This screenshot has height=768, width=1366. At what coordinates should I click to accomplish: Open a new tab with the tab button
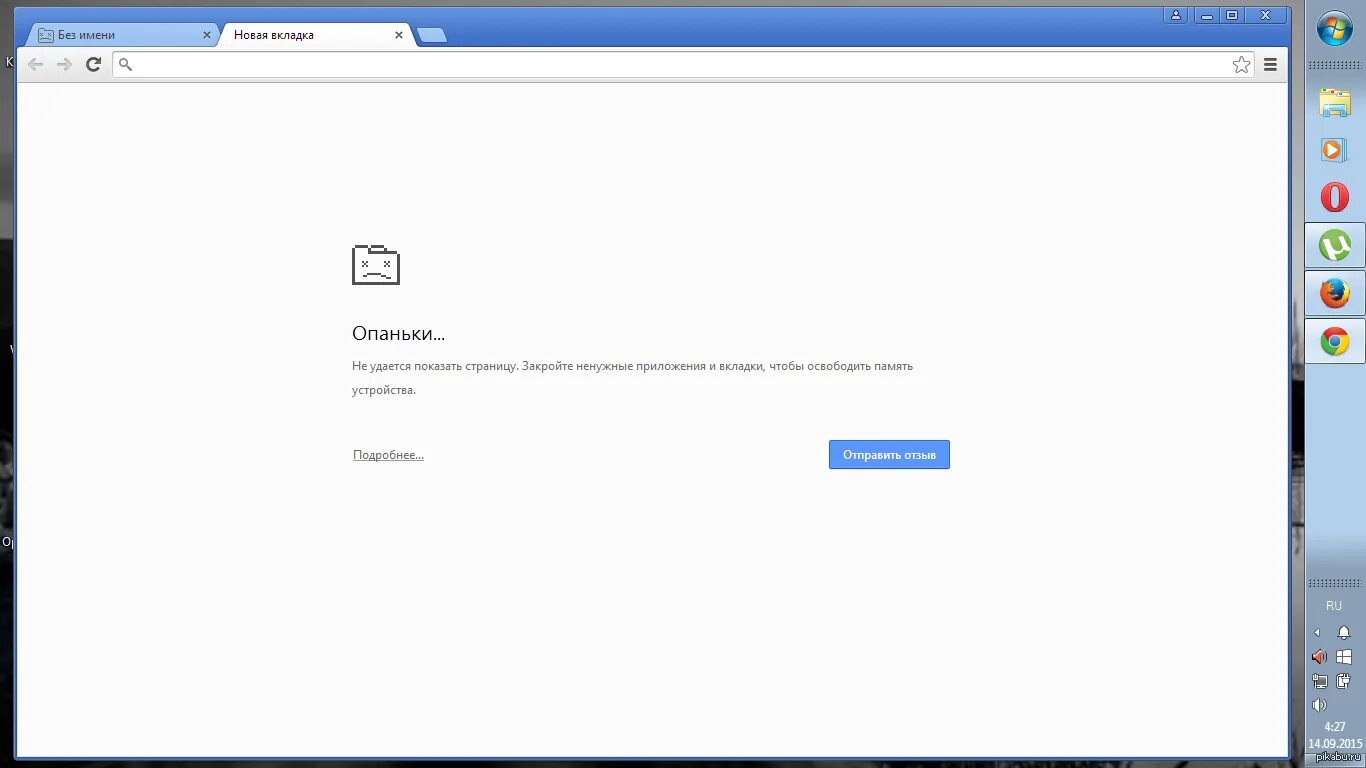tap(432, 36)
